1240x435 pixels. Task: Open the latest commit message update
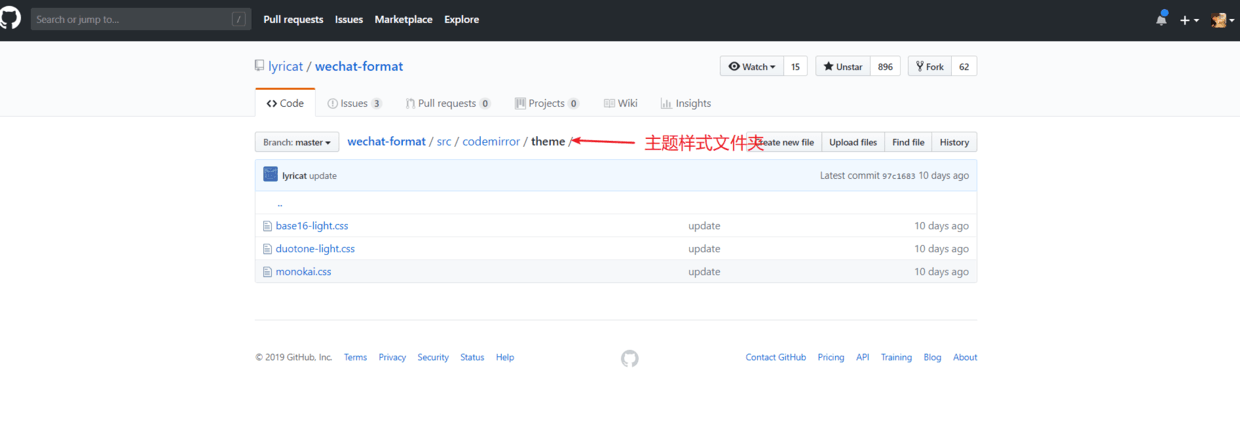point(323,176)
